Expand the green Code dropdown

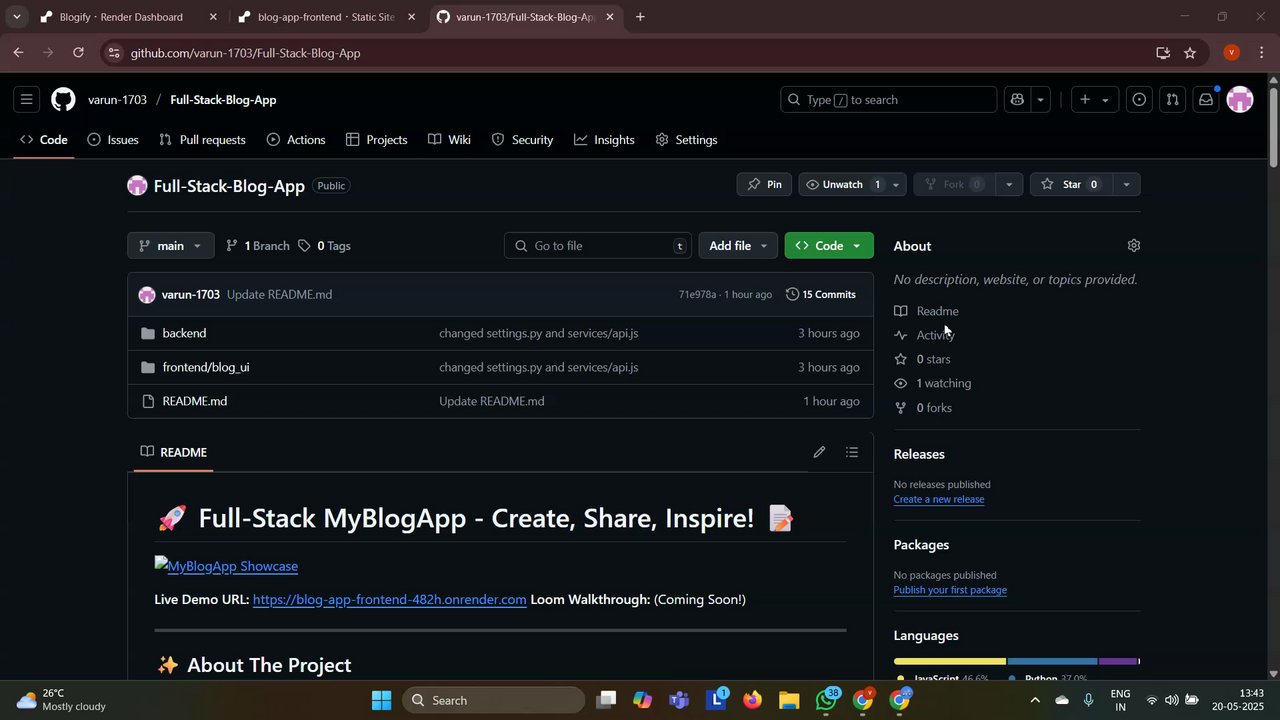(829, 246)
